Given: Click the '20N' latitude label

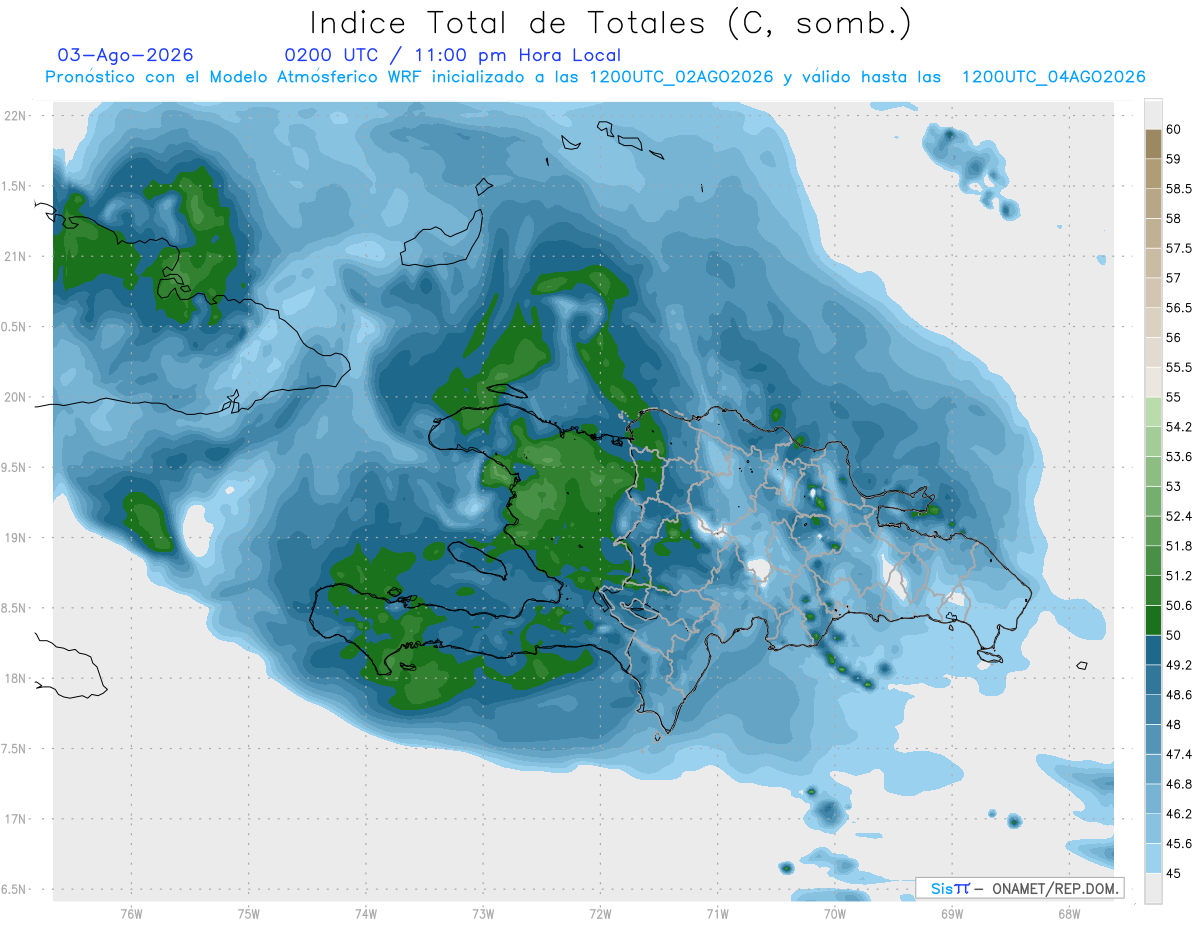Looking at the screenshot, I should point(14,397).
